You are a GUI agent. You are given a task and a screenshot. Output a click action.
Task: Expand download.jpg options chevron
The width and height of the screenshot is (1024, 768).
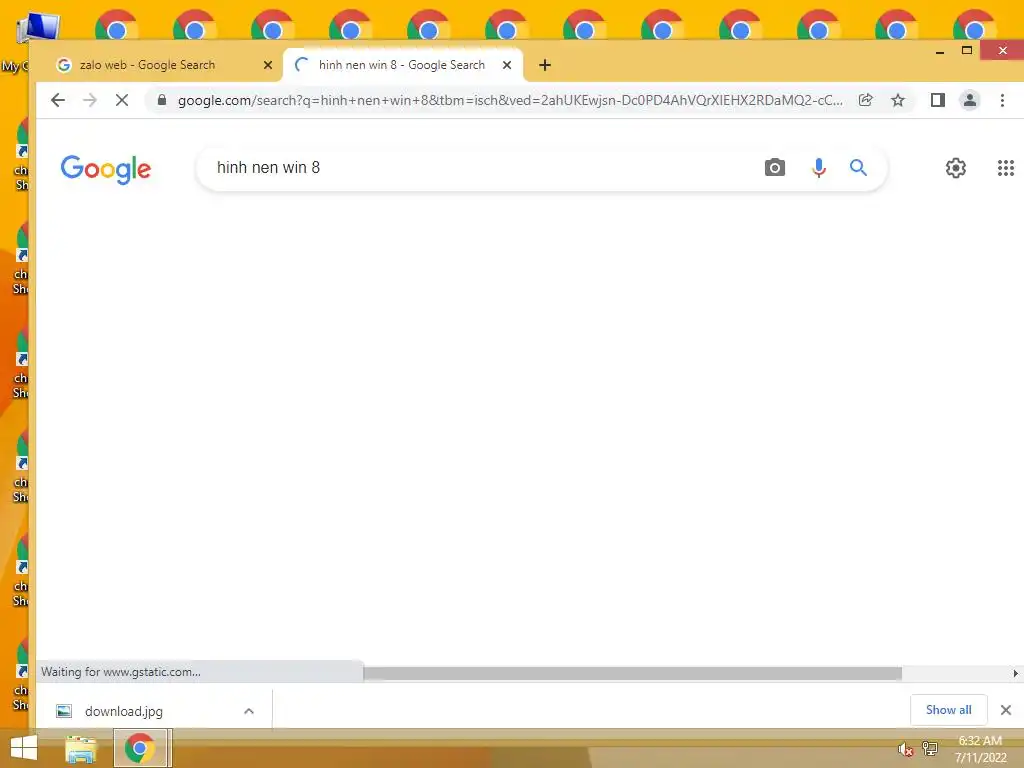tap(249, 711)
